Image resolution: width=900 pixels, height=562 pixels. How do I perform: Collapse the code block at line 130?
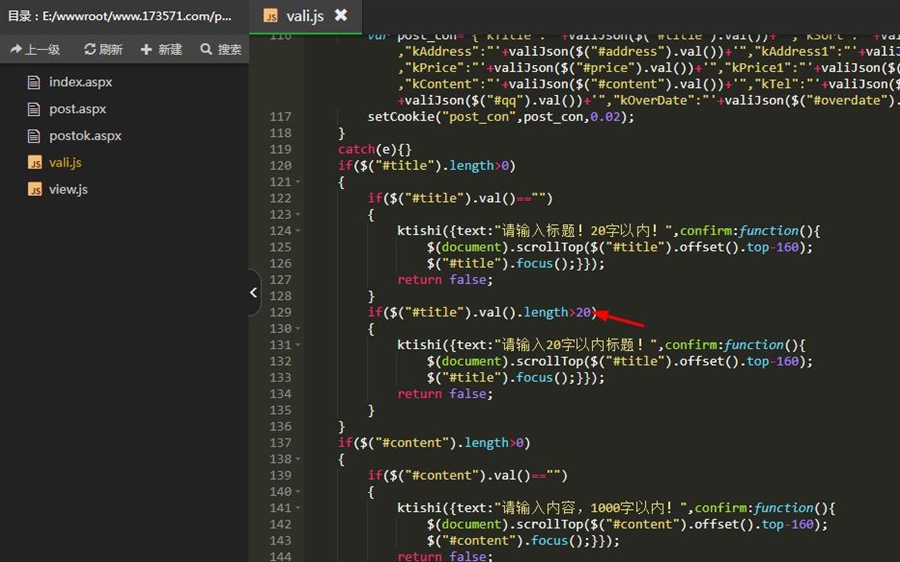pos(298,329)
